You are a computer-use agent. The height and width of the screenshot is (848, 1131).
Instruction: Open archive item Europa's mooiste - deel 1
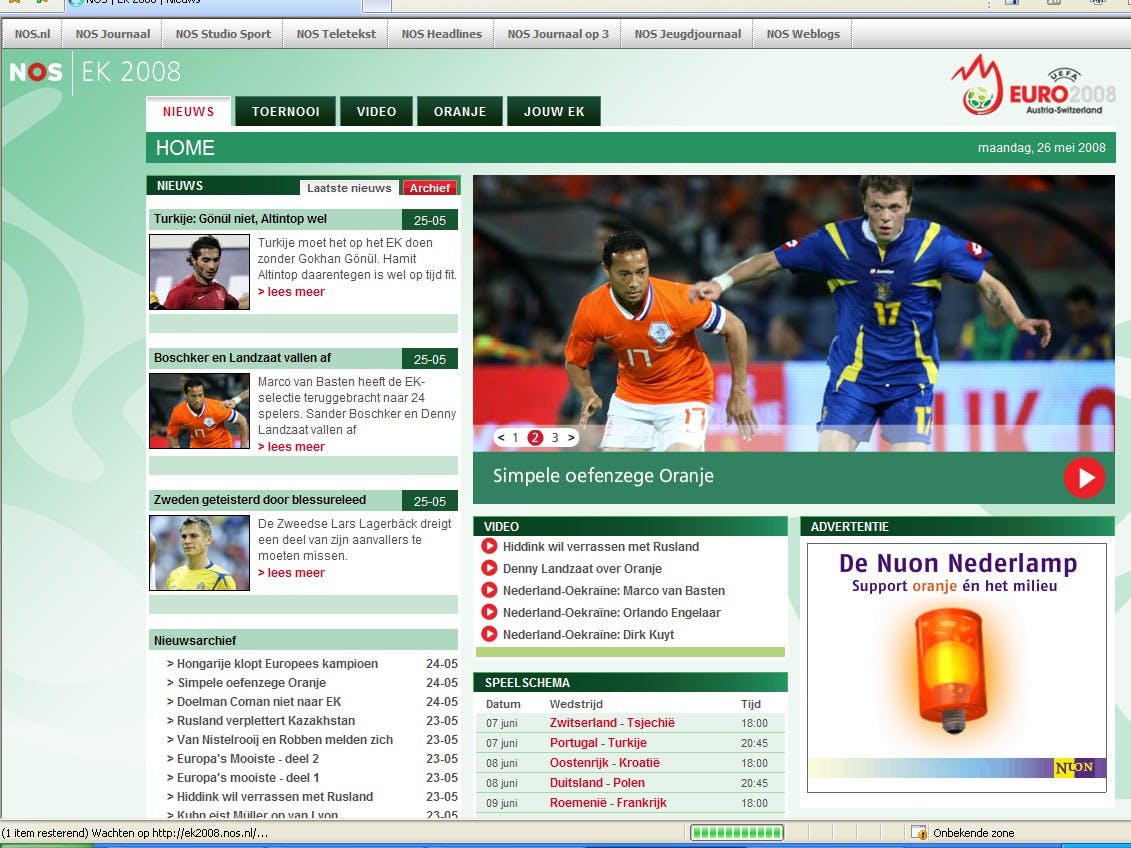click(247, 777)
